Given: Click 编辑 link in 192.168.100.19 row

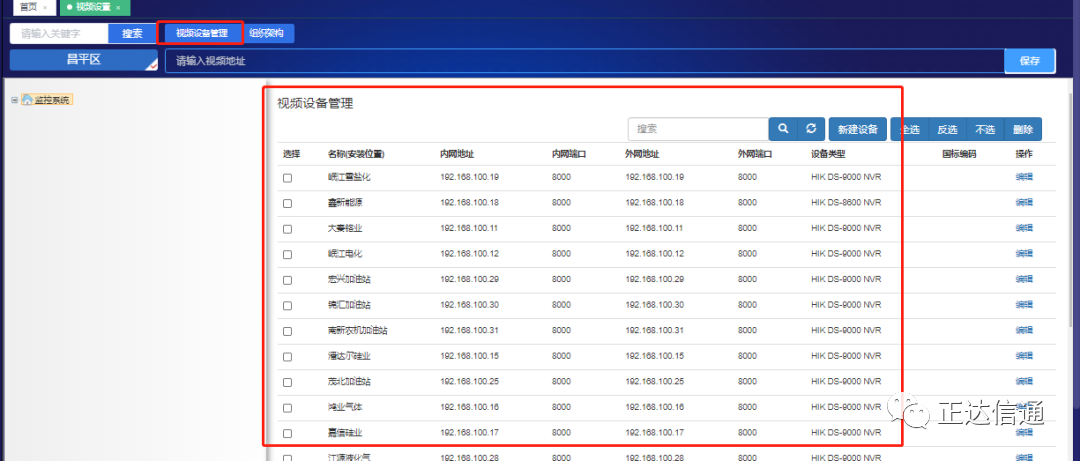Looking at the screenshot, I should tap(1024, 177).
